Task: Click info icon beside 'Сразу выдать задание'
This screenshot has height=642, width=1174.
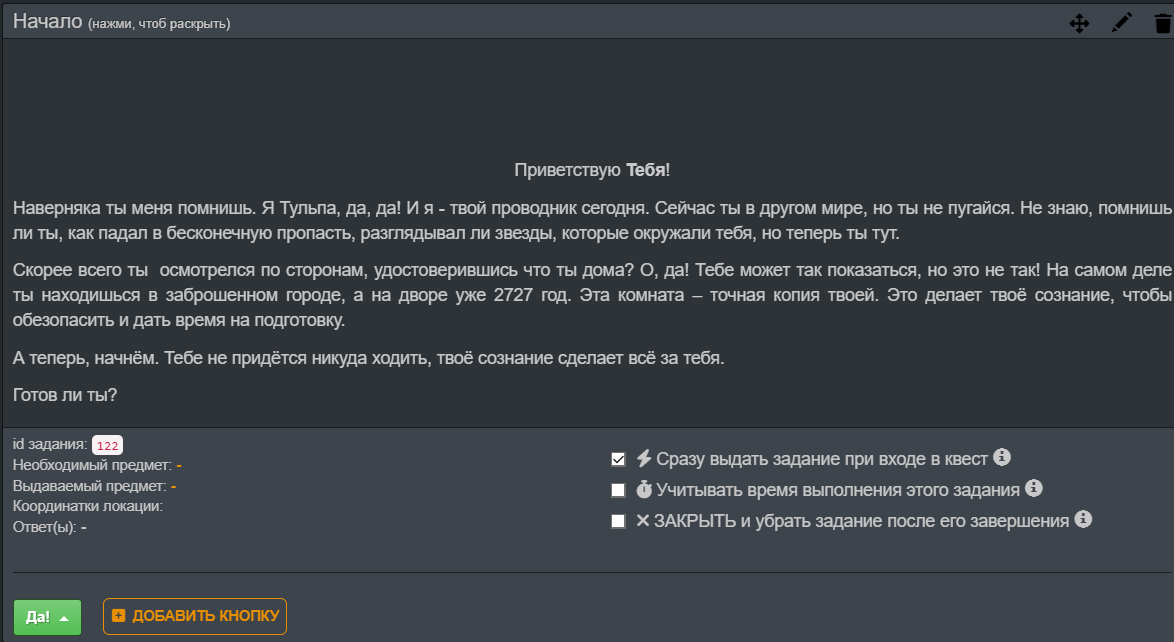Action: (1002, 458)
